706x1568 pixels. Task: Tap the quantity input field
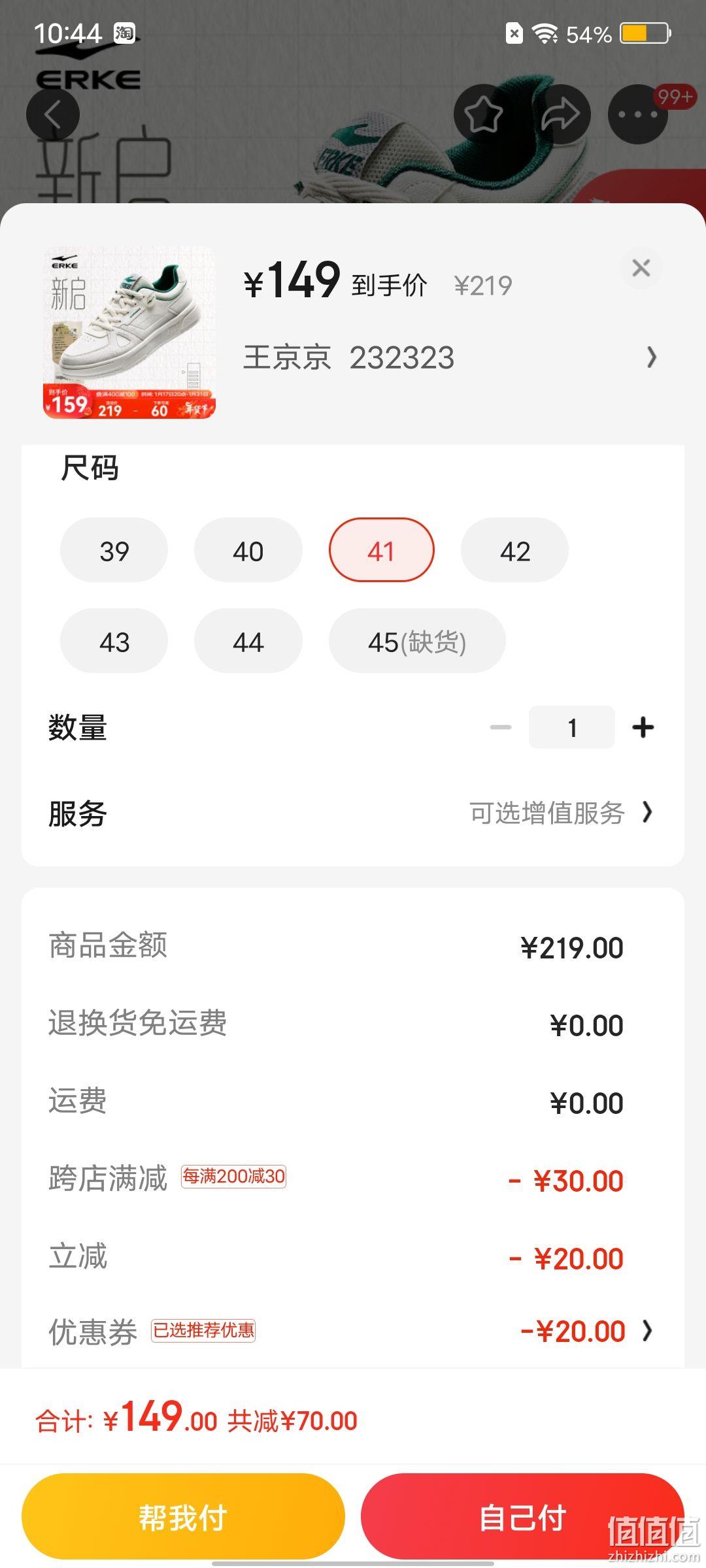point(572,727)
